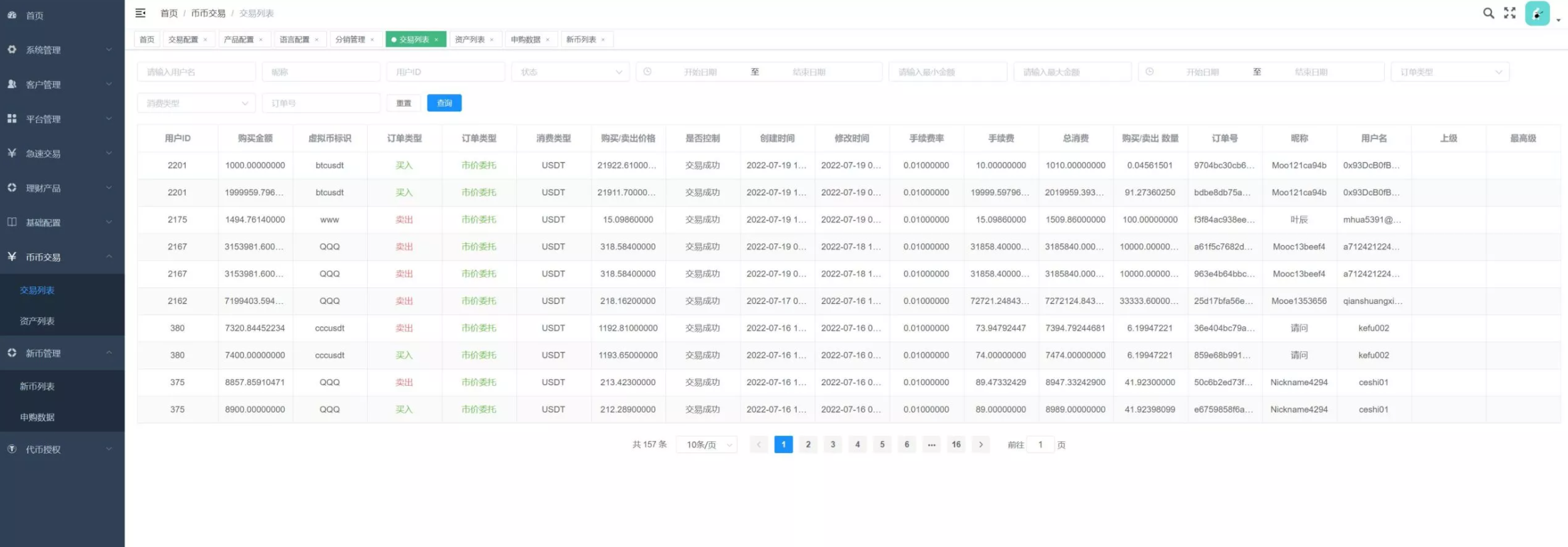Screen dimensions: 1568x547
Task: Open the header search icon
Action: (1488, 13)
